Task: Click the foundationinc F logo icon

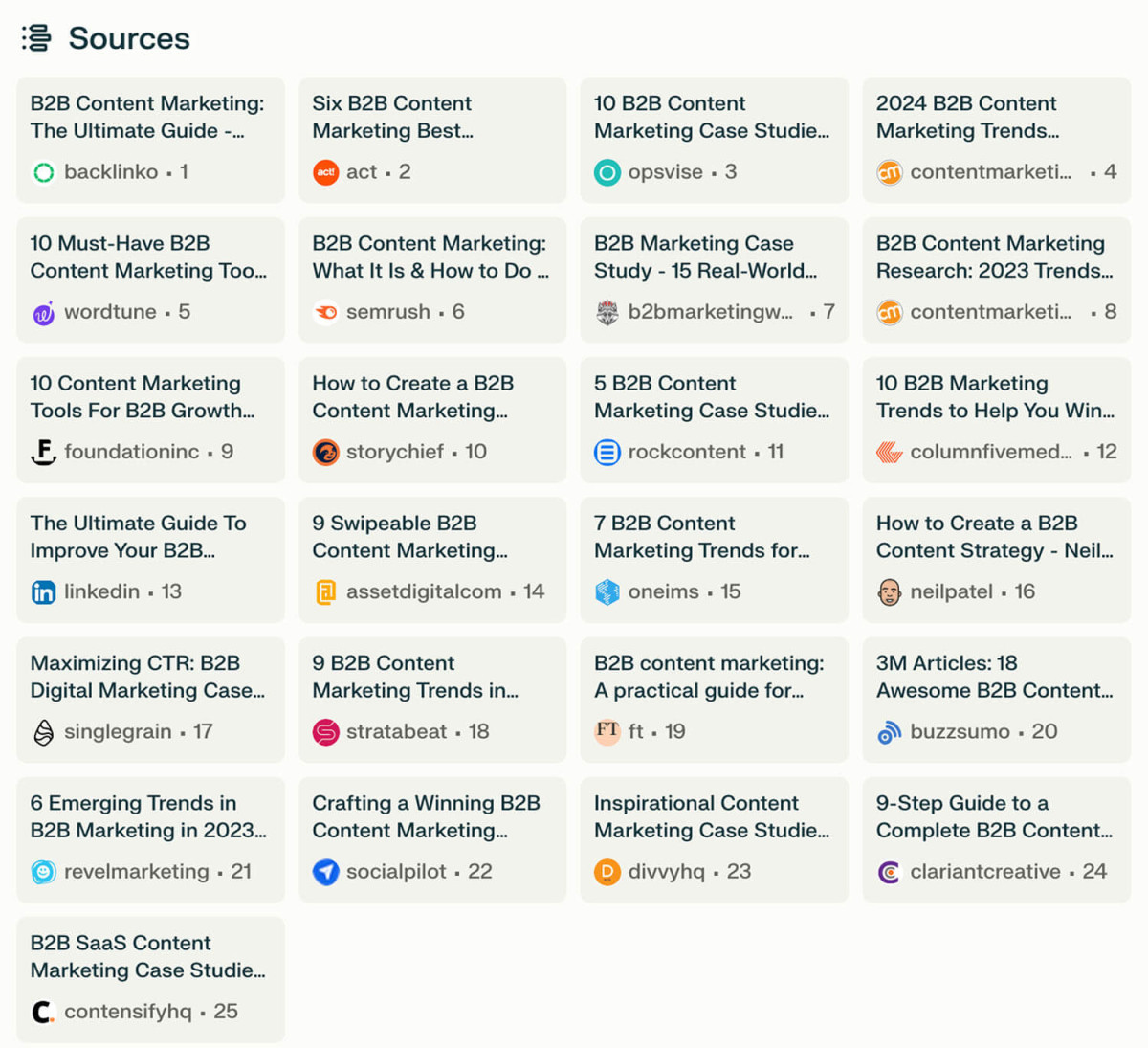Action: pyautogui.click(x=44, y=452)
